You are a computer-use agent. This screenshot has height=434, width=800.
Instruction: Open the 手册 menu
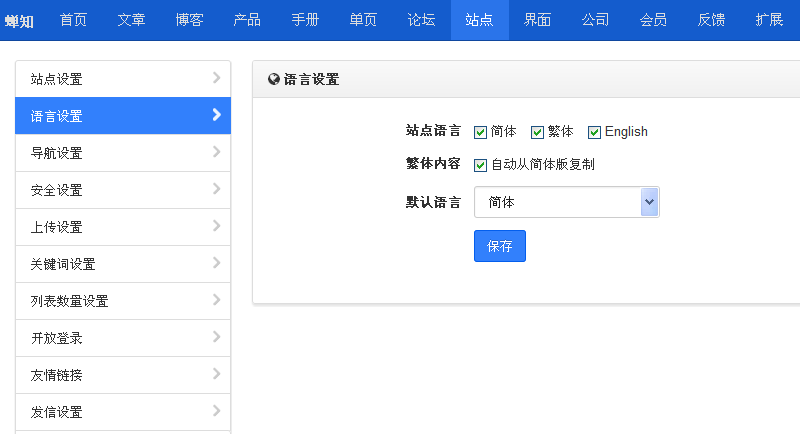click(305, 20)
